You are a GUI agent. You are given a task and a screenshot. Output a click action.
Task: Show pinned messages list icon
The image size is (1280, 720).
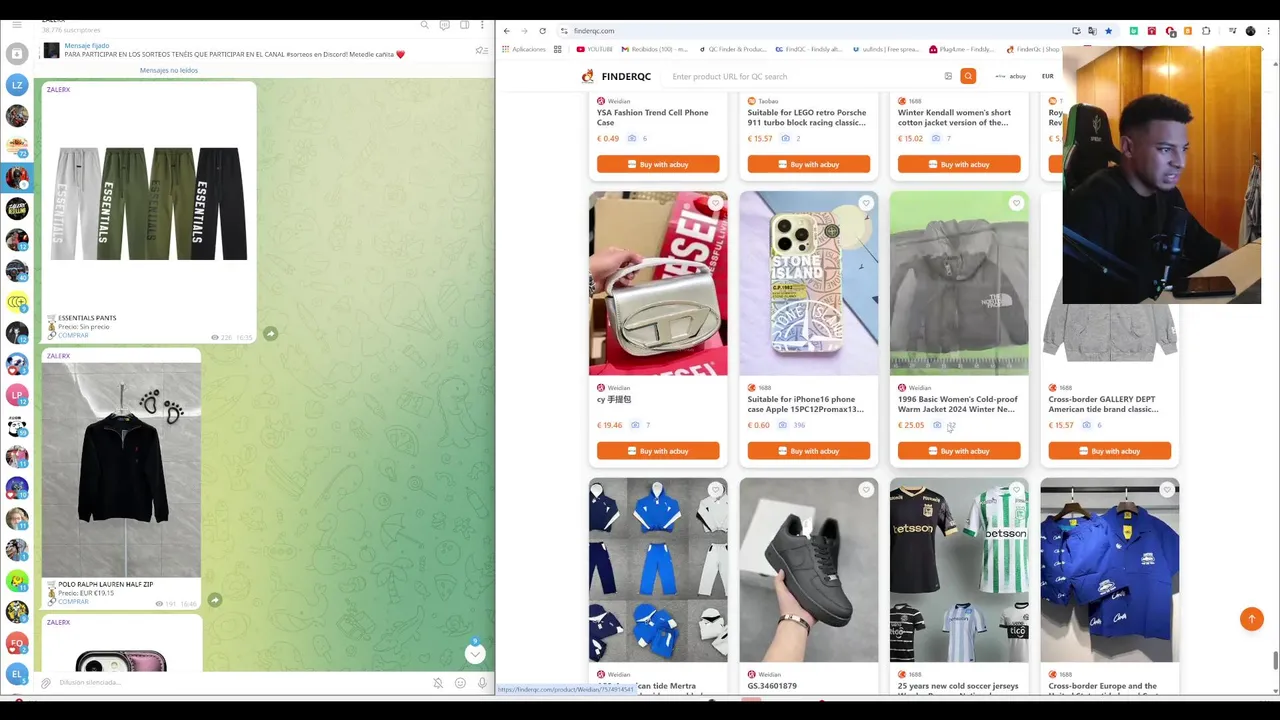coord(481,50)
